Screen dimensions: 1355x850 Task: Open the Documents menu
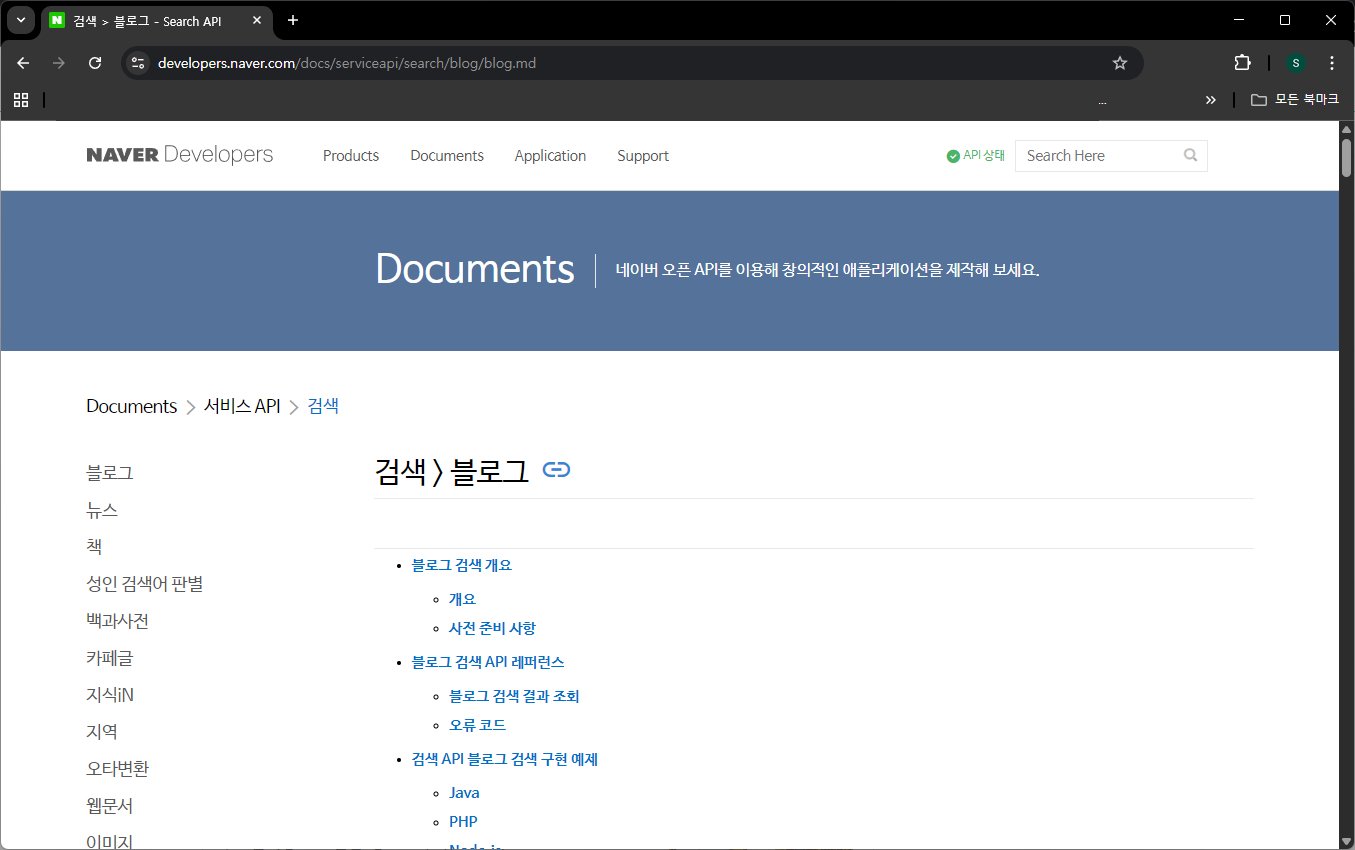(x=447, y=156)
